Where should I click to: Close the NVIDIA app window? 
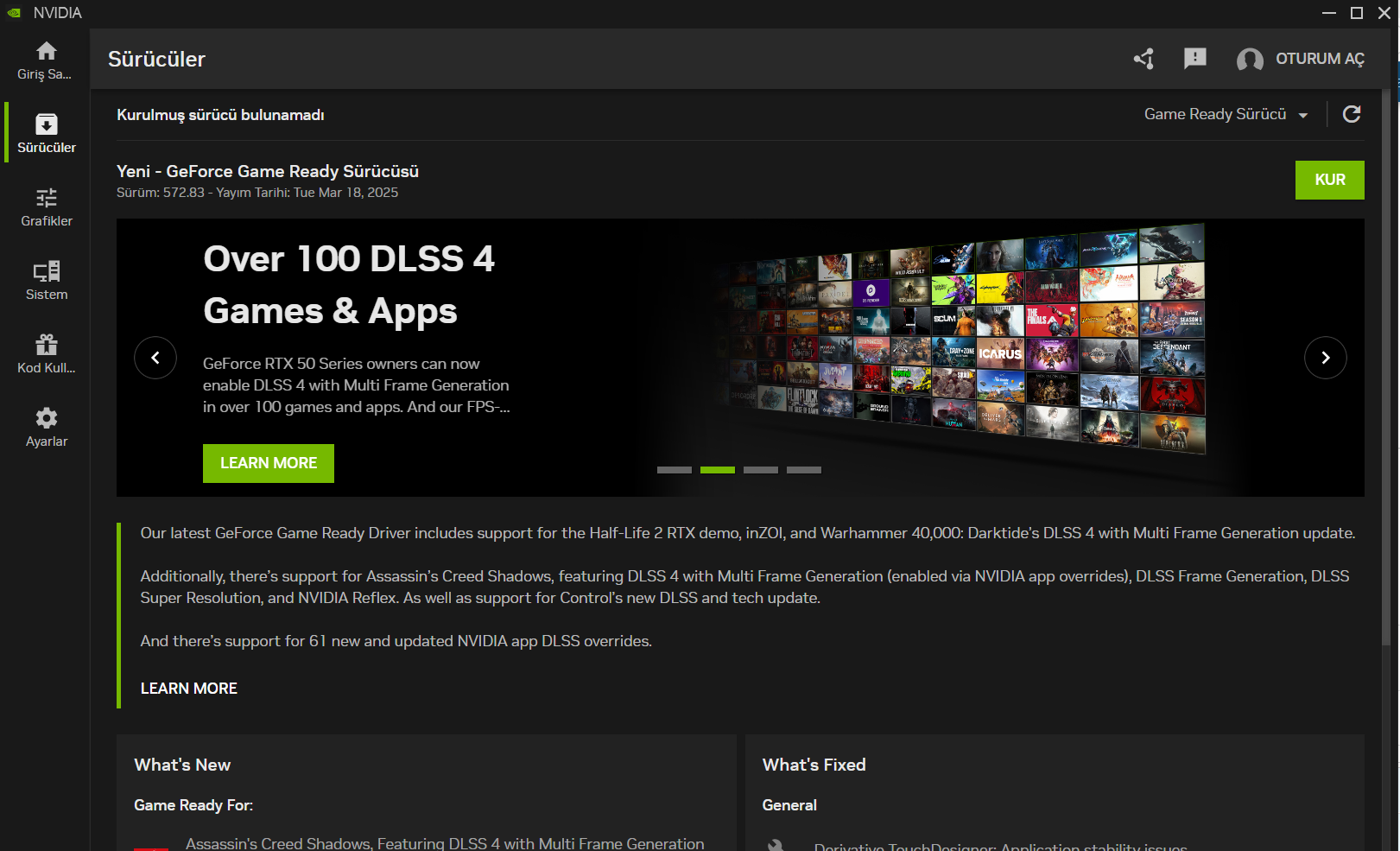pyautogui.click(x=1384, y=13)
